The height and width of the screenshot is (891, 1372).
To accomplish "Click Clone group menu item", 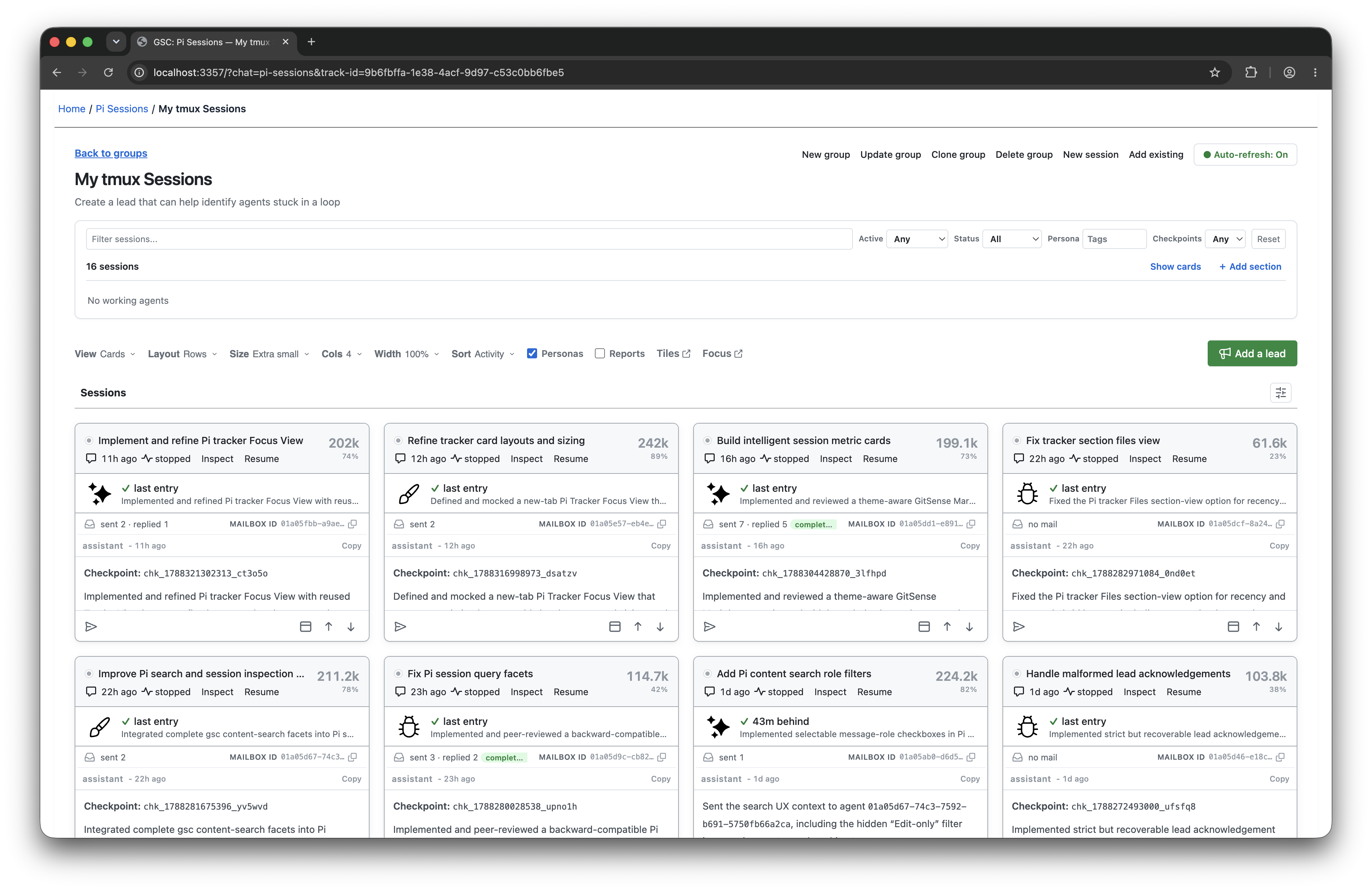I will click(958, 155).
